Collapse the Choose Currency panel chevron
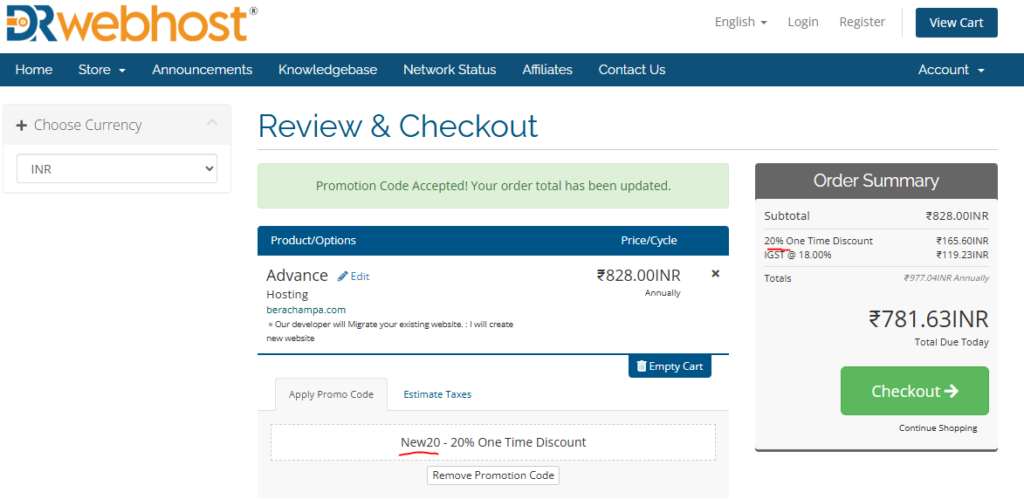The height and width of the screenshot is (499, 1024). 212,123
